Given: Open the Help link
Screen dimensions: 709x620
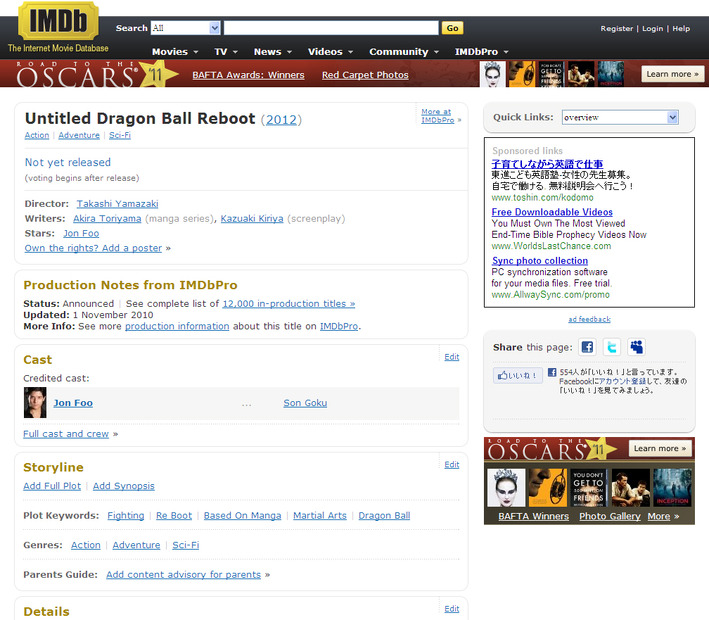Looking at the screenshot, I should click(681, 28).
